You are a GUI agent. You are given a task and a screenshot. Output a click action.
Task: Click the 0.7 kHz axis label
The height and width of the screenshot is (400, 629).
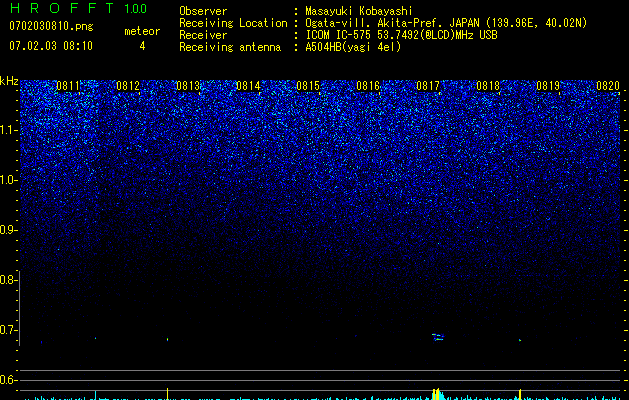[8, 330]
